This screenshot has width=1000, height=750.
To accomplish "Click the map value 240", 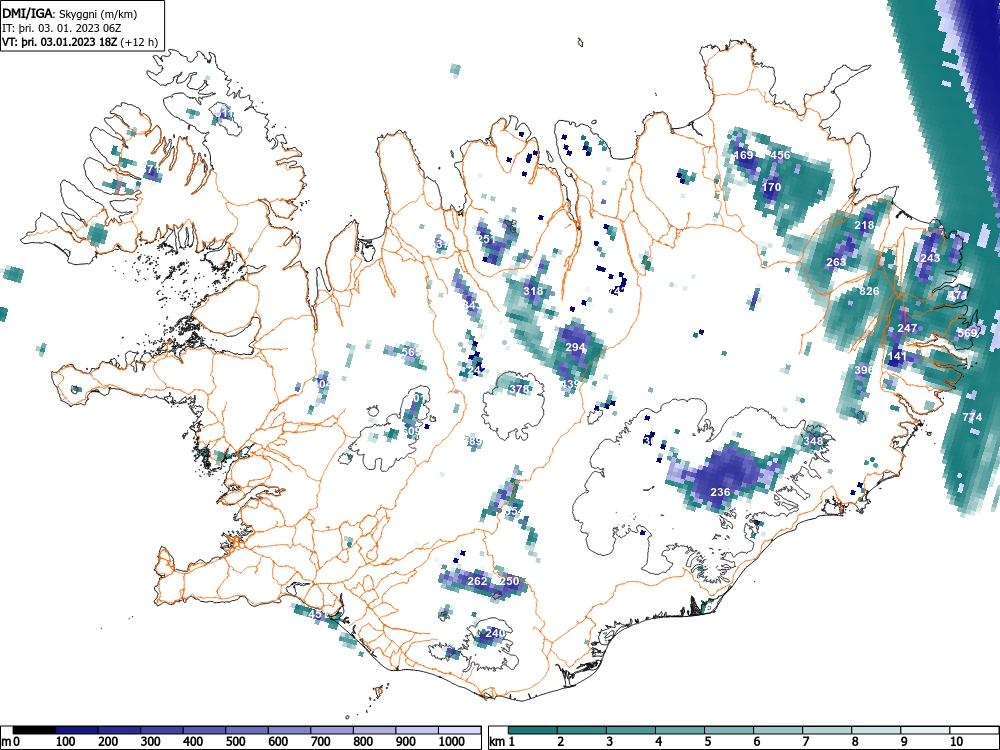I will tap(495, 633).
